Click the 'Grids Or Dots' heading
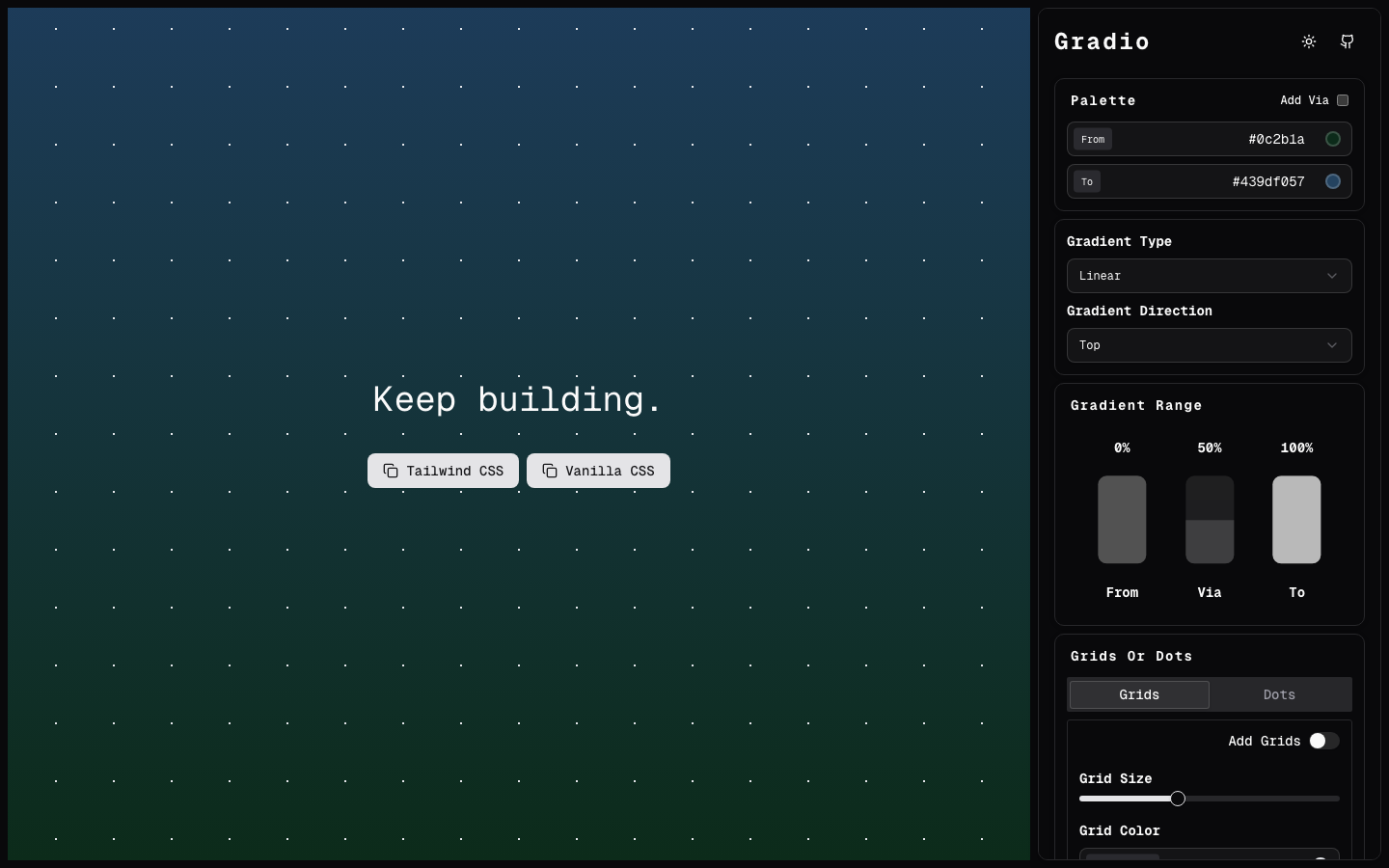This screenshot has width=1389, height=868. pyautogui.click(x=1131, y=656)
